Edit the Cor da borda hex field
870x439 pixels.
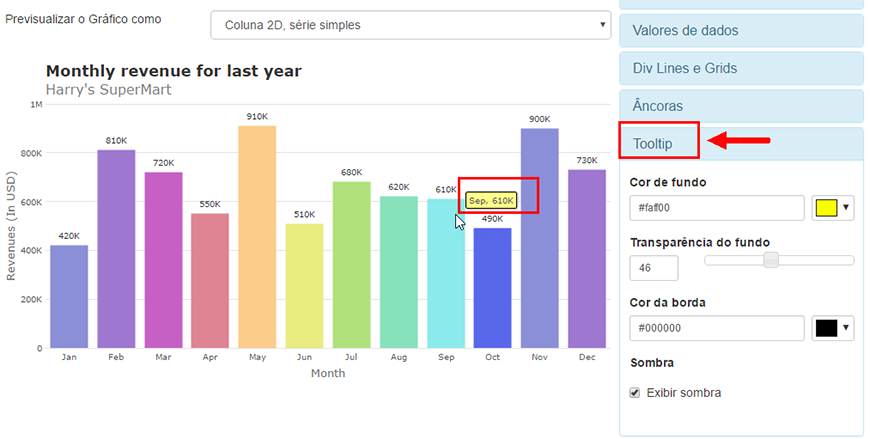[717, 328]
